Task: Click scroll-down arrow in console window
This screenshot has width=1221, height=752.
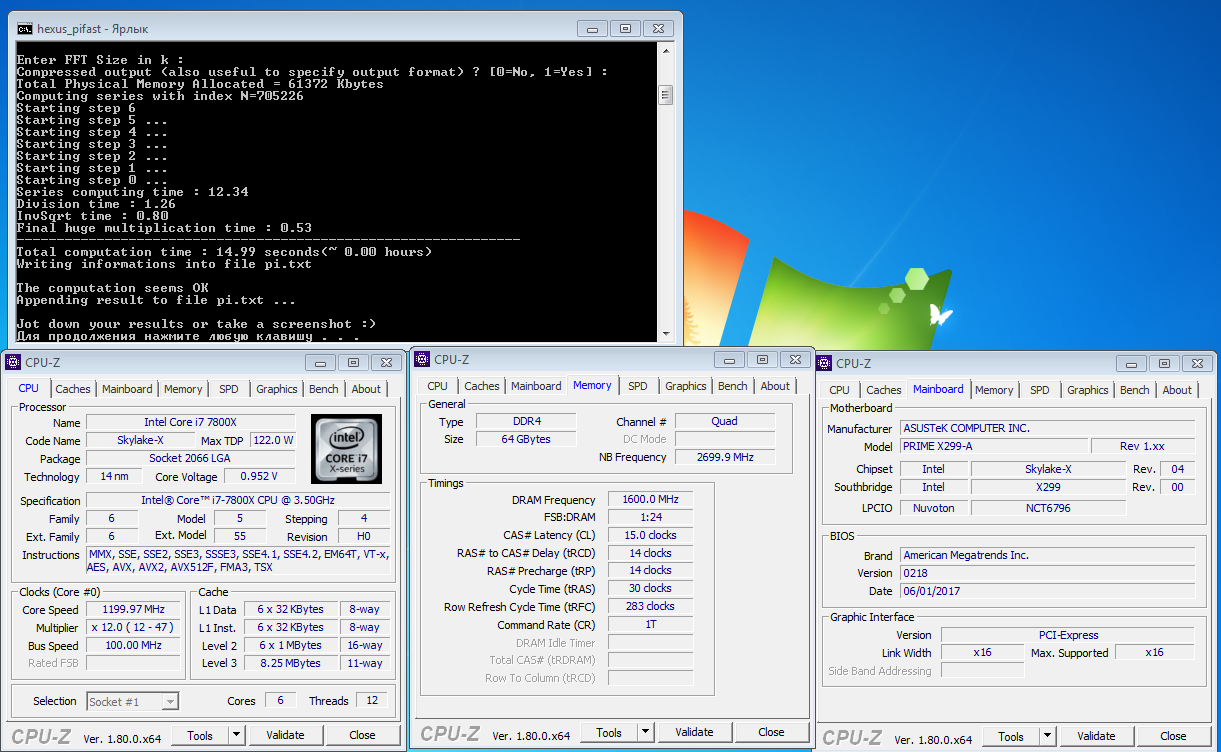Action: click(665, 333)
